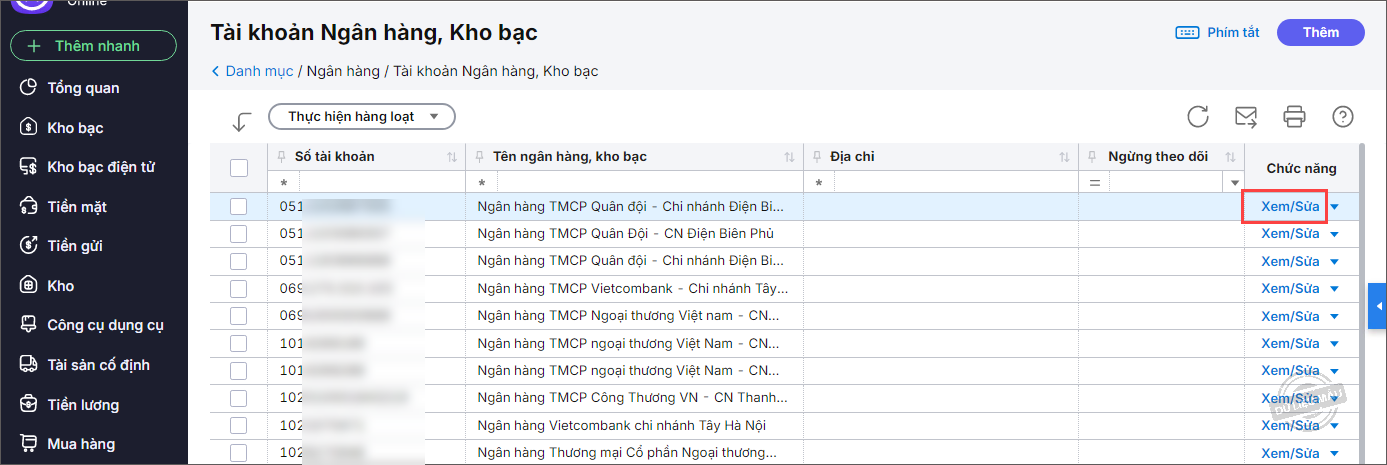Click the printer icon
This screenshot has width=1387, height=465.
(x=1295, y=117)
